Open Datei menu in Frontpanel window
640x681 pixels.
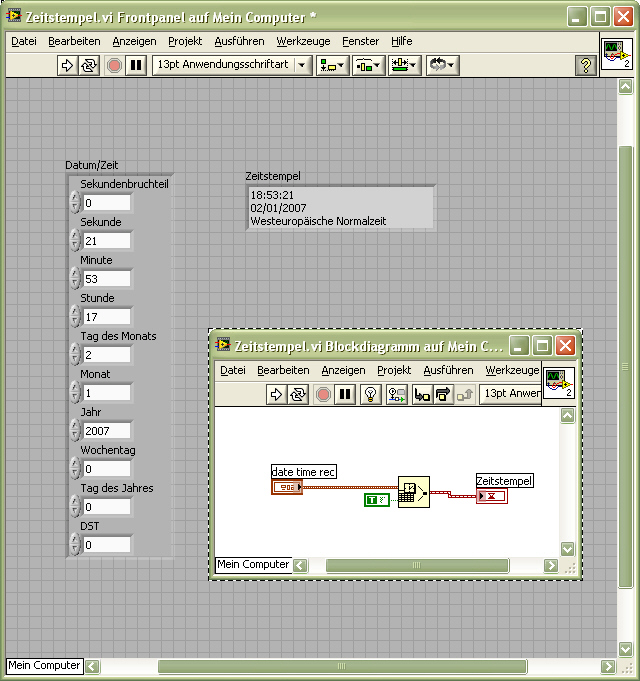[24, 41]
